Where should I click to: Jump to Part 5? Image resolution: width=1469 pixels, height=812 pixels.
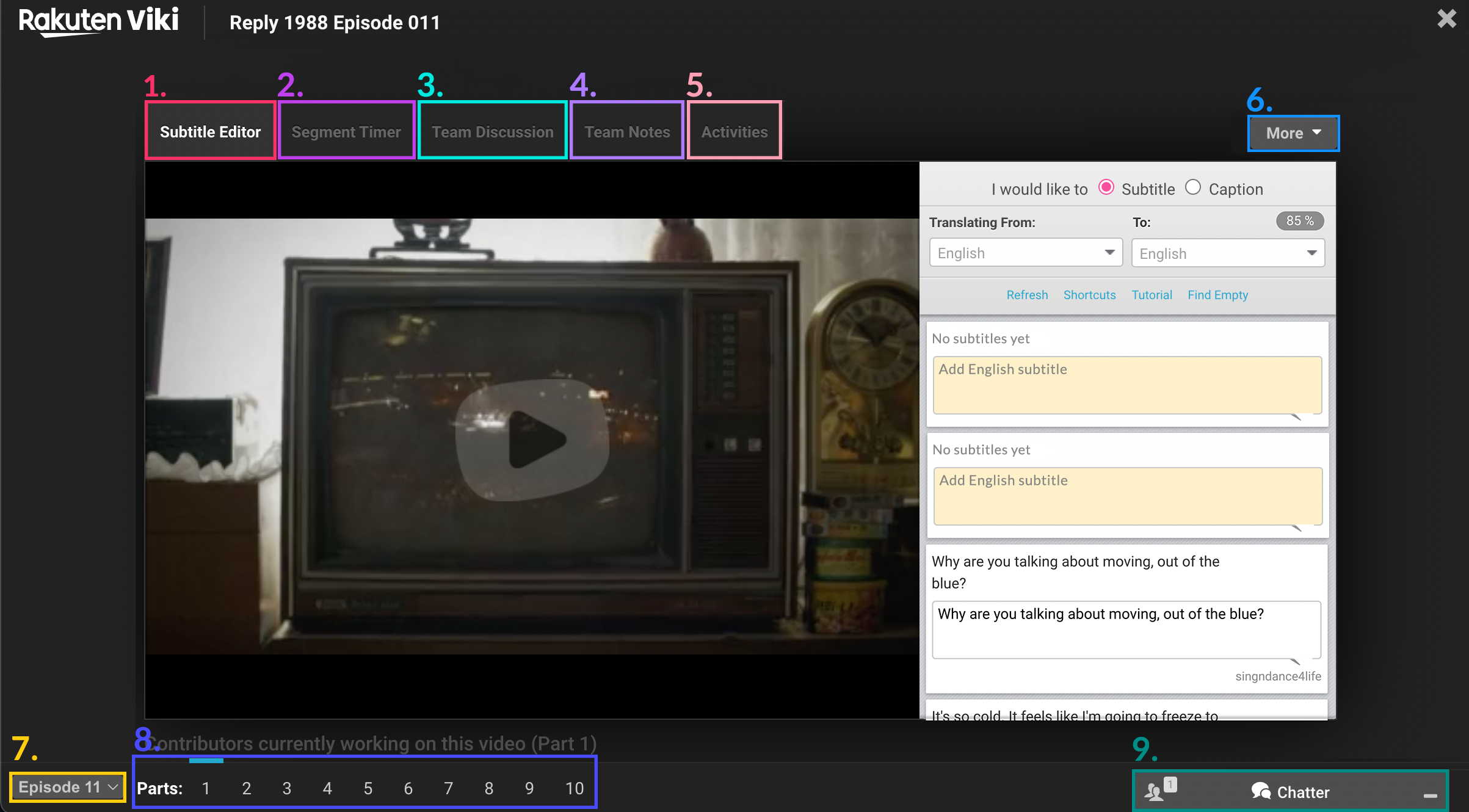368,788
